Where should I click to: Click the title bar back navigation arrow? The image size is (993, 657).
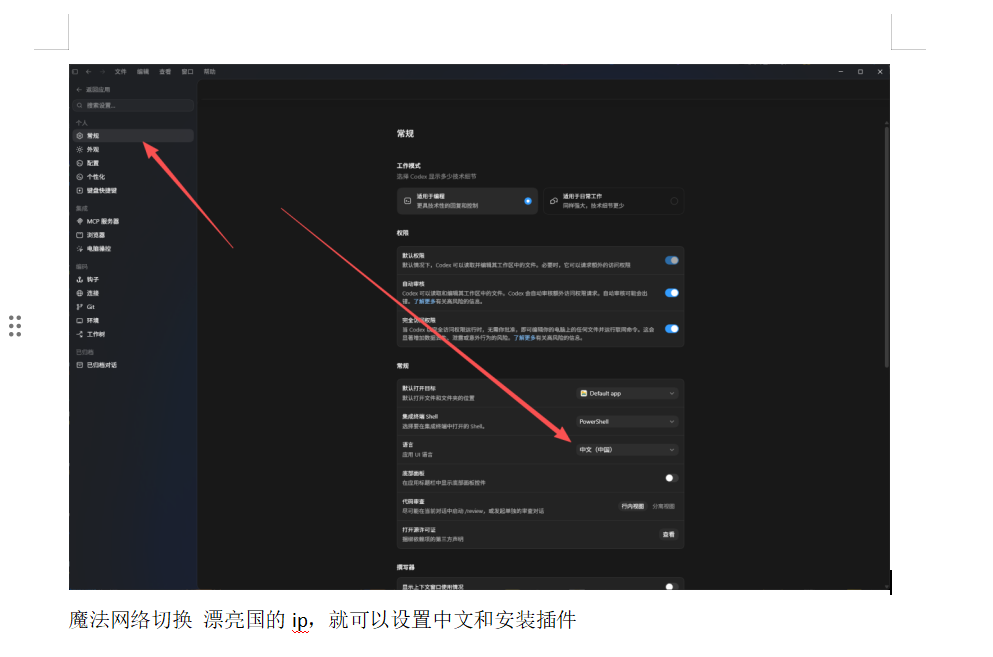89,72
